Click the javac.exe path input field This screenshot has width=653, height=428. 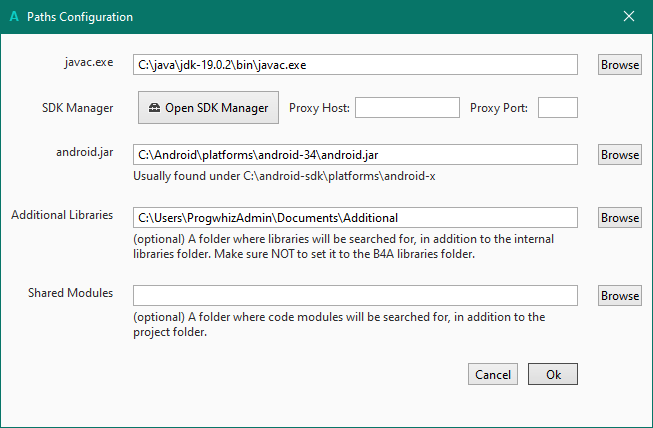pos(355,64)
